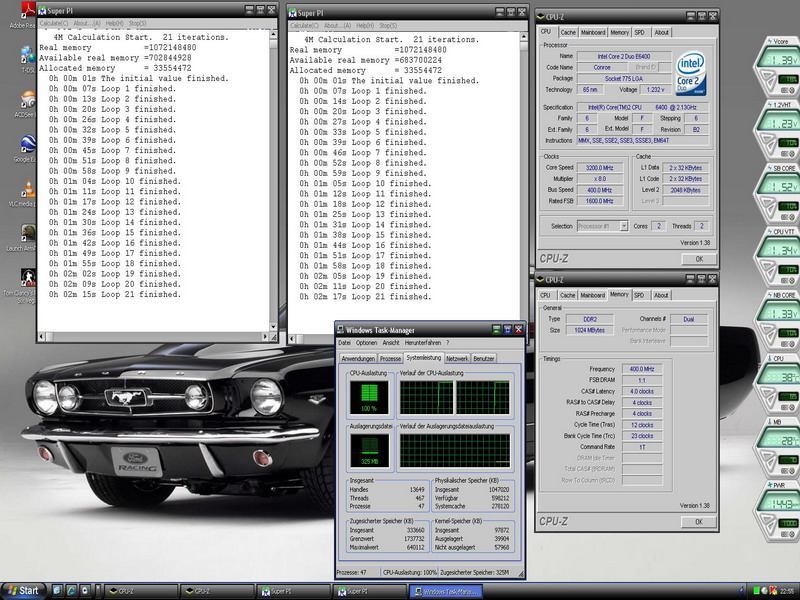This screenshot has width=800, height=600.
Task: Activate the first CPU-Z taskbar button
Action: pos(141,591)
